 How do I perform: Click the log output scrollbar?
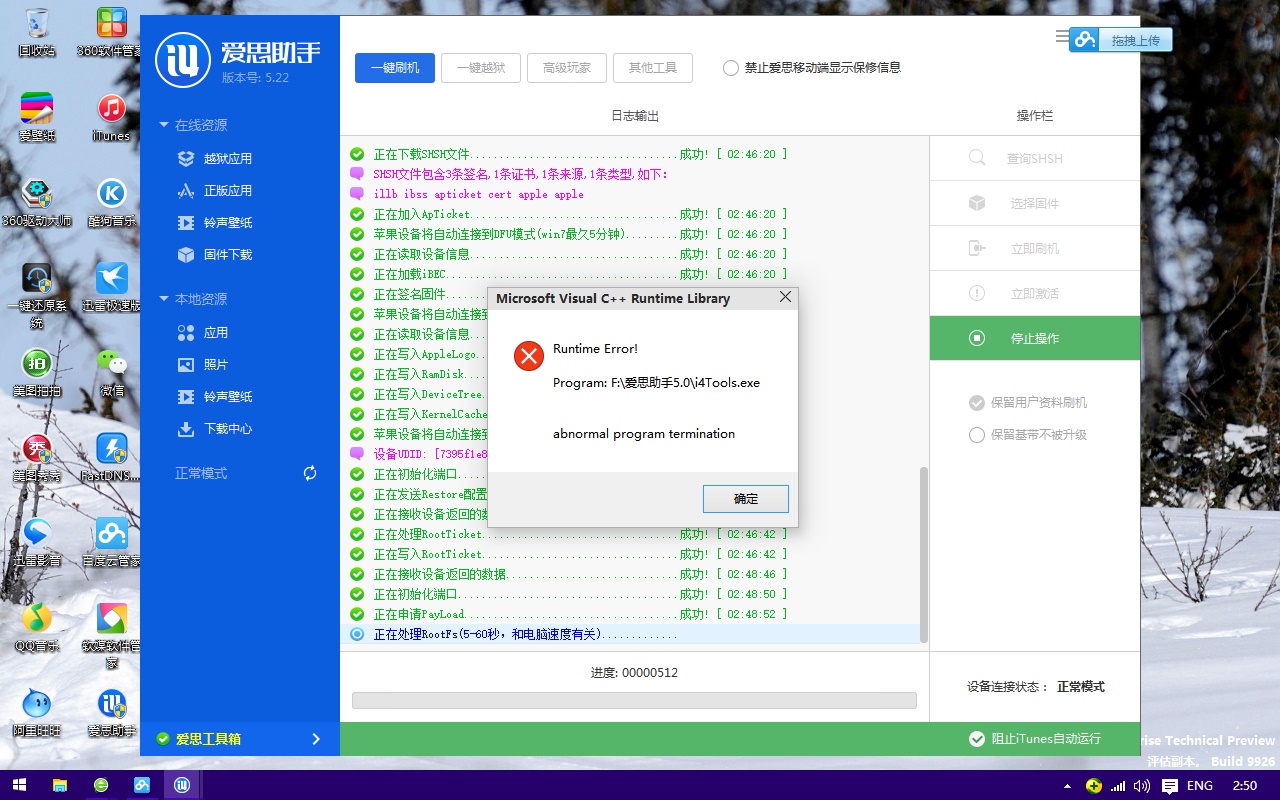pyautogui.click(x=923, y=554)
